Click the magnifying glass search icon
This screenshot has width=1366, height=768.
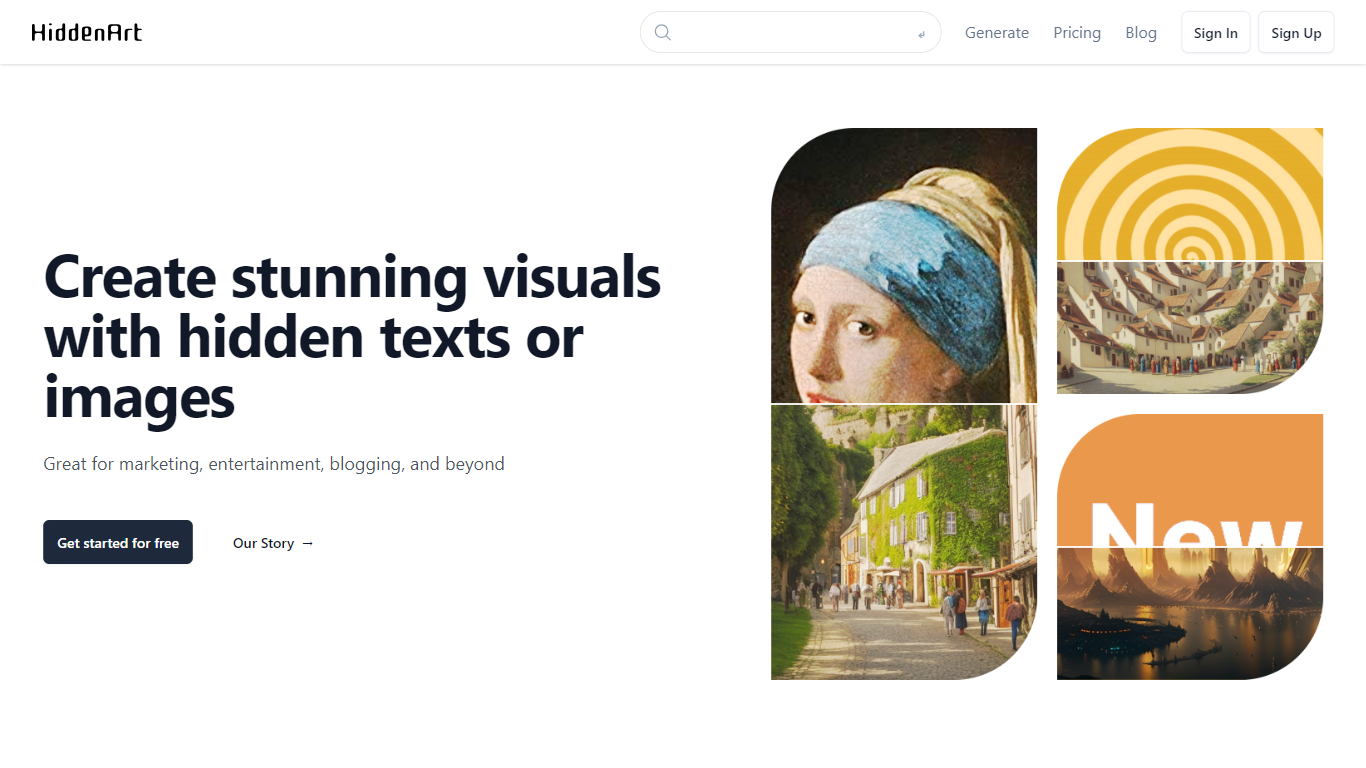pyautogui.click(x=662, y=32)
